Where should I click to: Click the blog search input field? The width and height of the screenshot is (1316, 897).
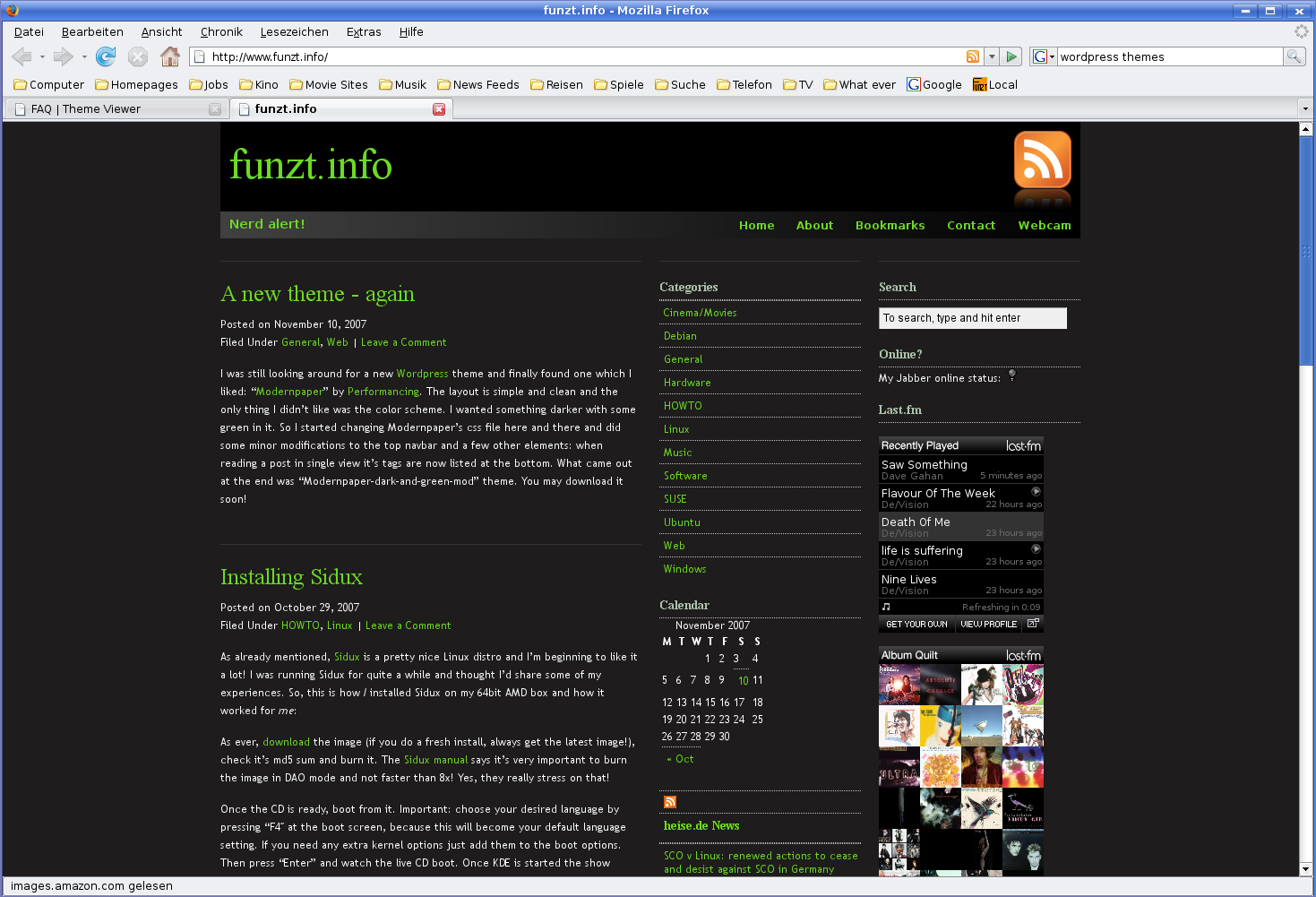pyautogui.click(x=972, y=318)
